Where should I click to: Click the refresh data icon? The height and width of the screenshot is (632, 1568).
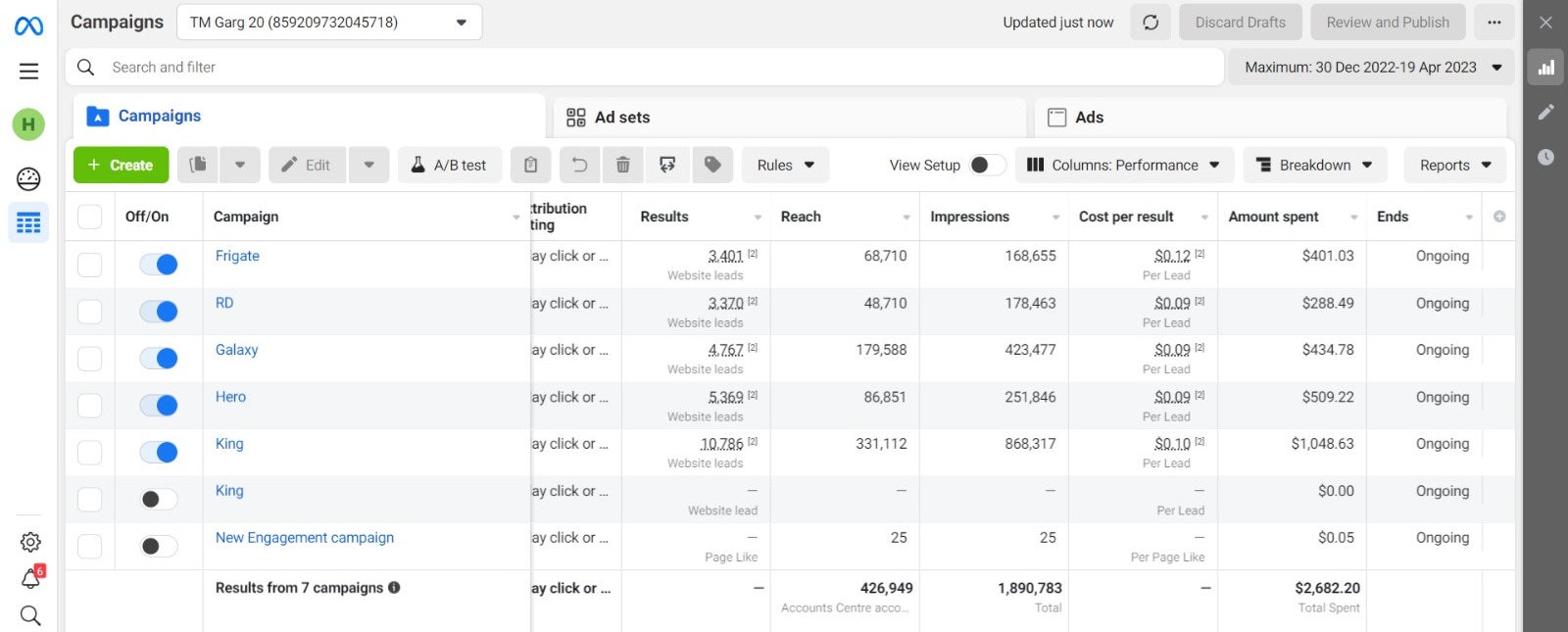point(1151,23)
